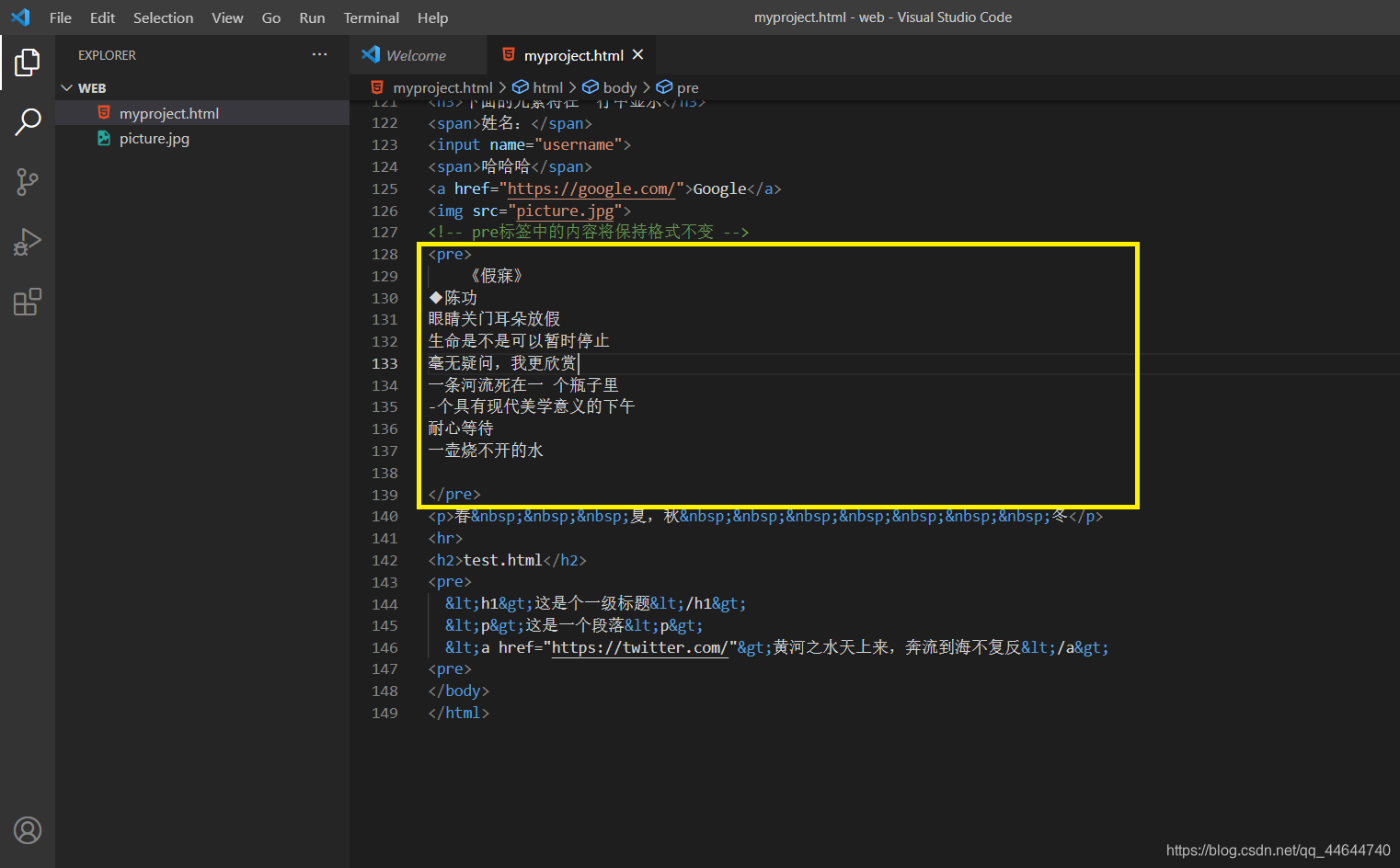The image size is (1400, 868).
Task: Click the HTML comment on line 127
Action: click(x=589, y=232)
